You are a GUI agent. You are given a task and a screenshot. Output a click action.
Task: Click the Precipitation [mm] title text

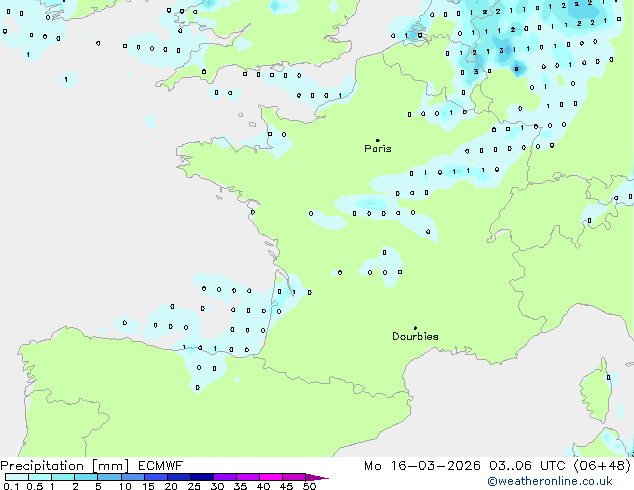pos(65,466)
